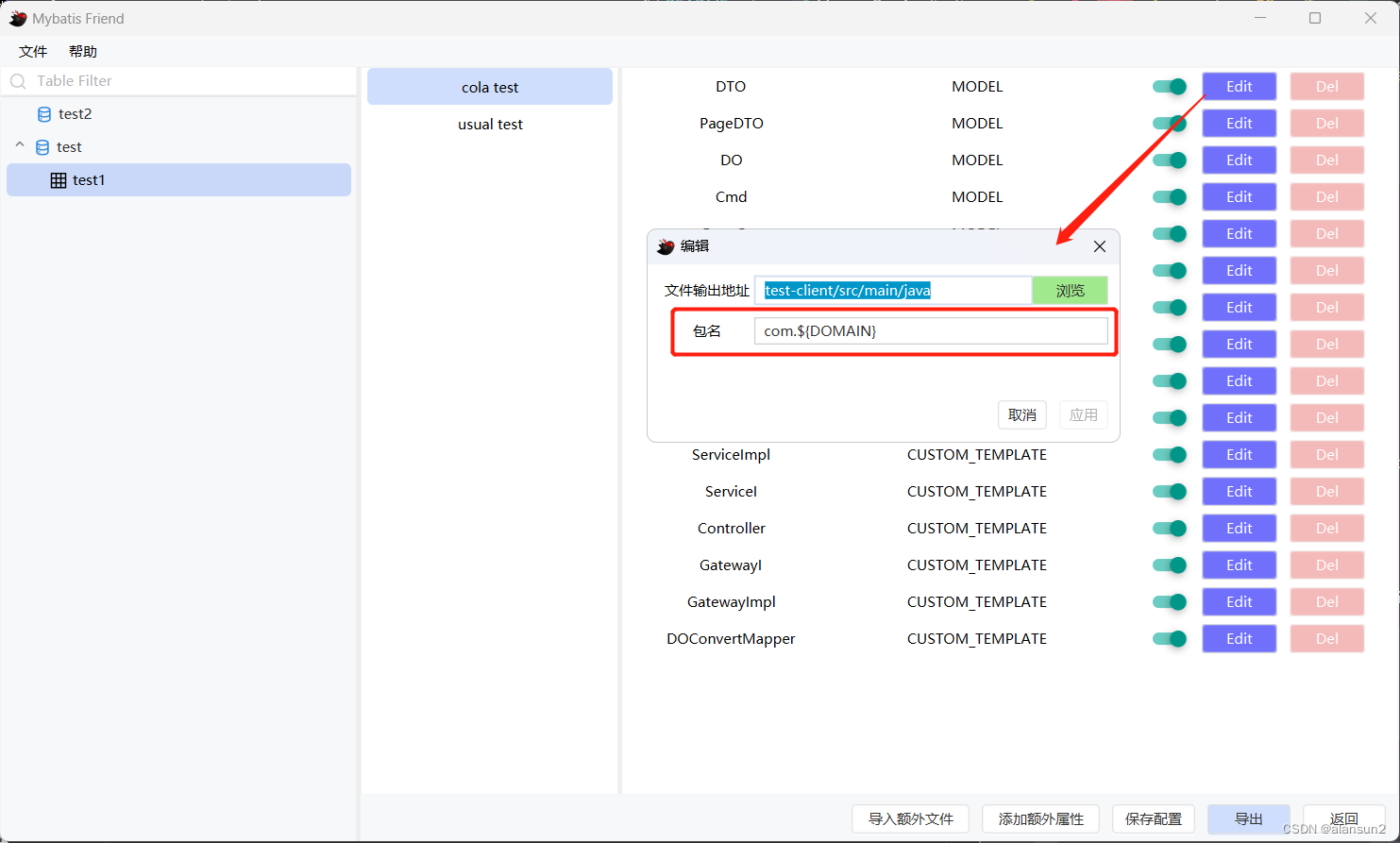Click 取消 to cancel the edit dialog
This screenshot has height=843, width=1400.
point(1022,415)
